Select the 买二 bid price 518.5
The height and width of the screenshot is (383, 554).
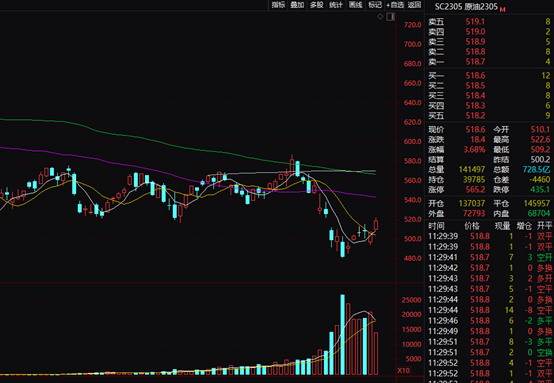coord(475,86)
